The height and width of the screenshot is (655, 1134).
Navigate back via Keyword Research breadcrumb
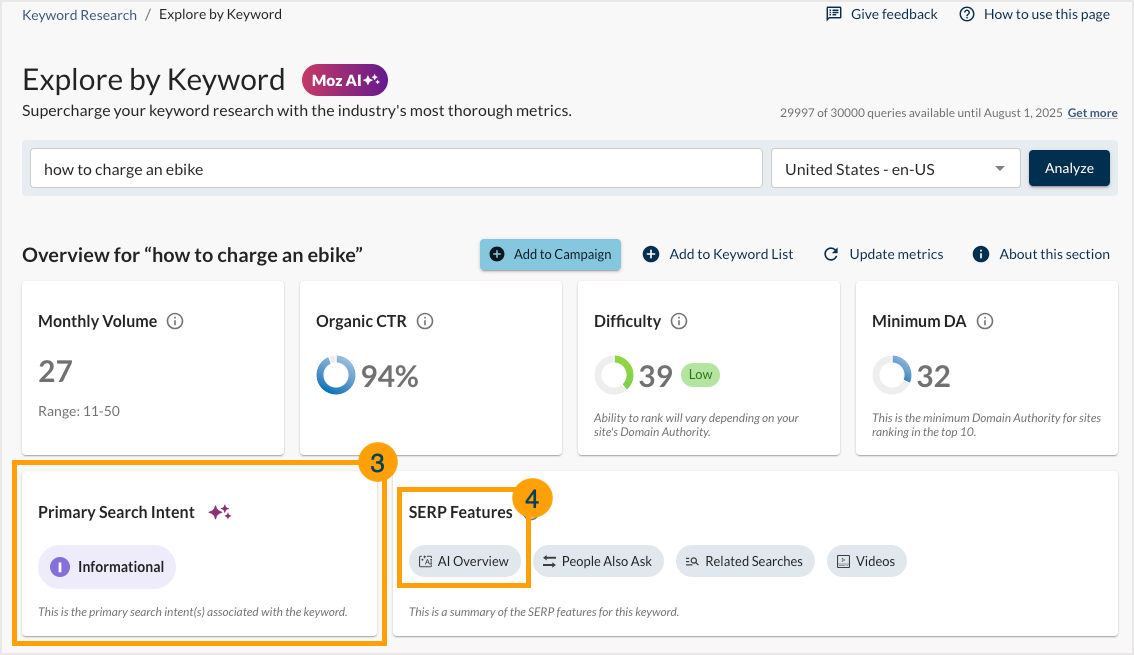[79, 14]
